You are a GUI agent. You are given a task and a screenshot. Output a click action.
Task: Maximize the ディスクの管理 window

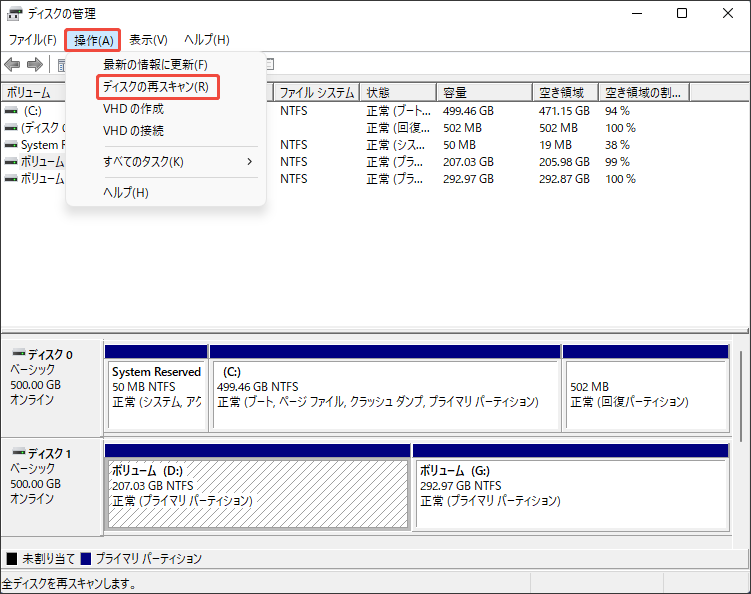coord(682,13)
